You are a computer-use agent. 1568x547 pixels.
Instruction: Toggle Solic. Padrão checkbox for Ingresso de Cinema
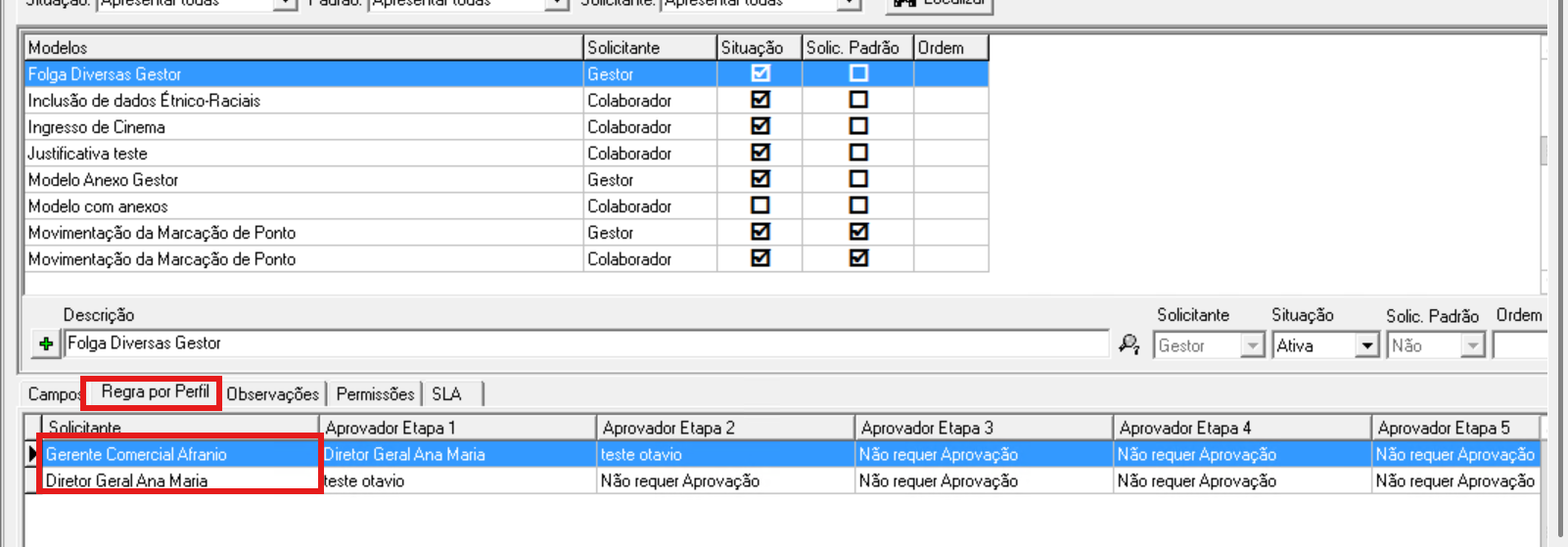pyautogui.click(x=858, y=126)
